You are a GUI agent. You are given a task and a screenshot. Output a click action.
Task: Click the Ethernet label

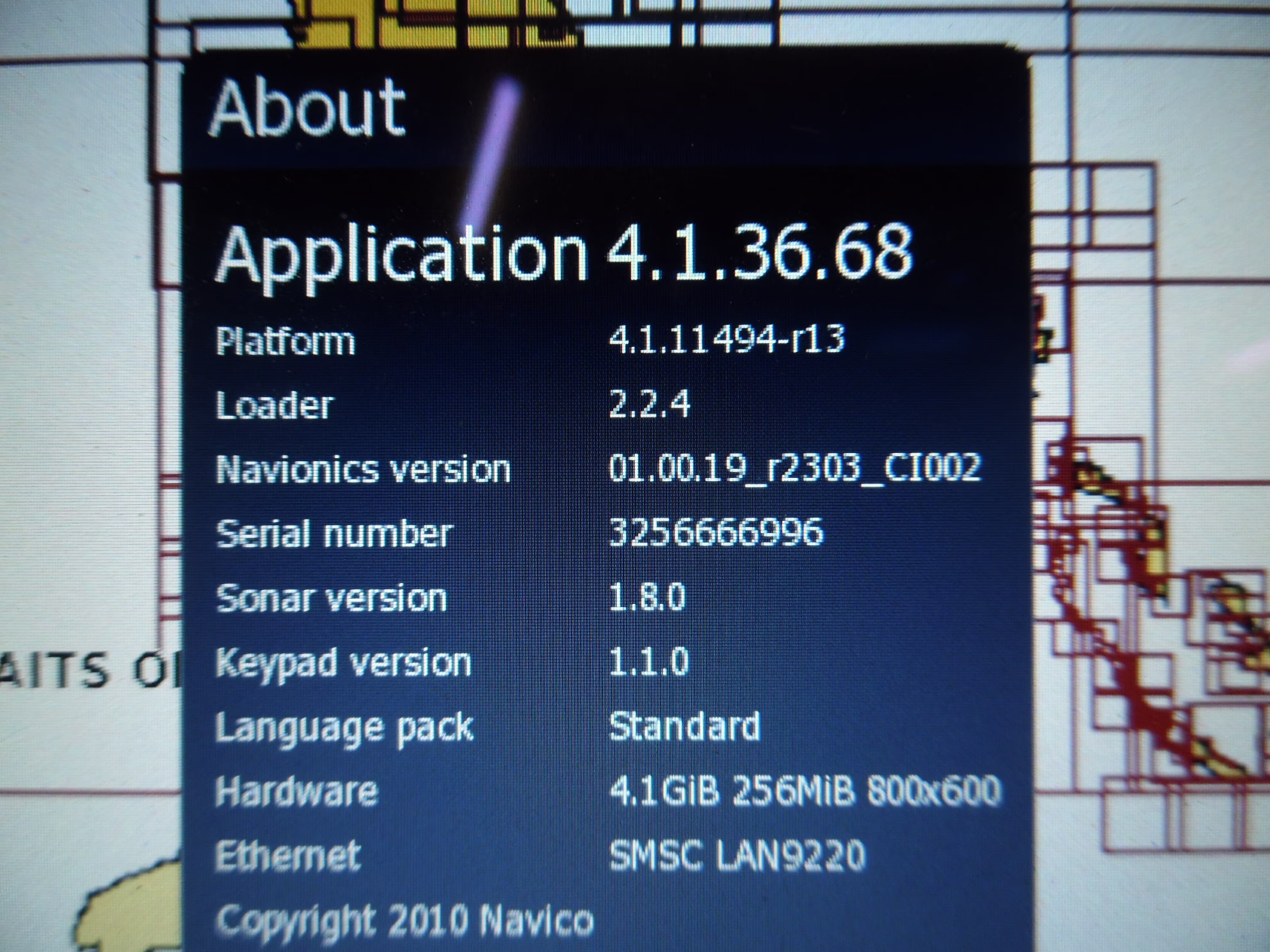point(287,855)
